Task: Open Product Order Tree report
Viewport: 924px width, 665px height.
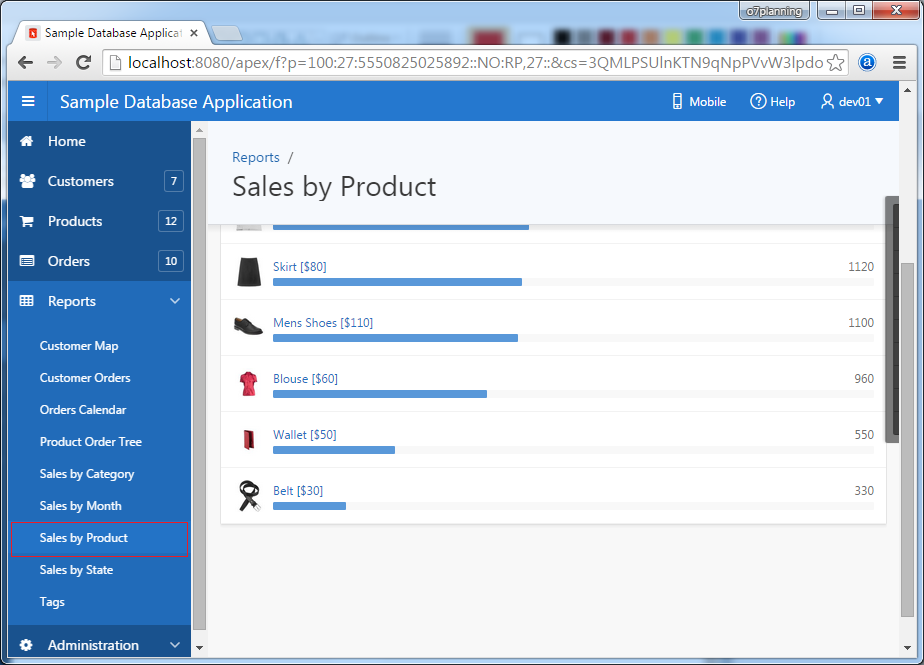Action: (x=91, y=442)
